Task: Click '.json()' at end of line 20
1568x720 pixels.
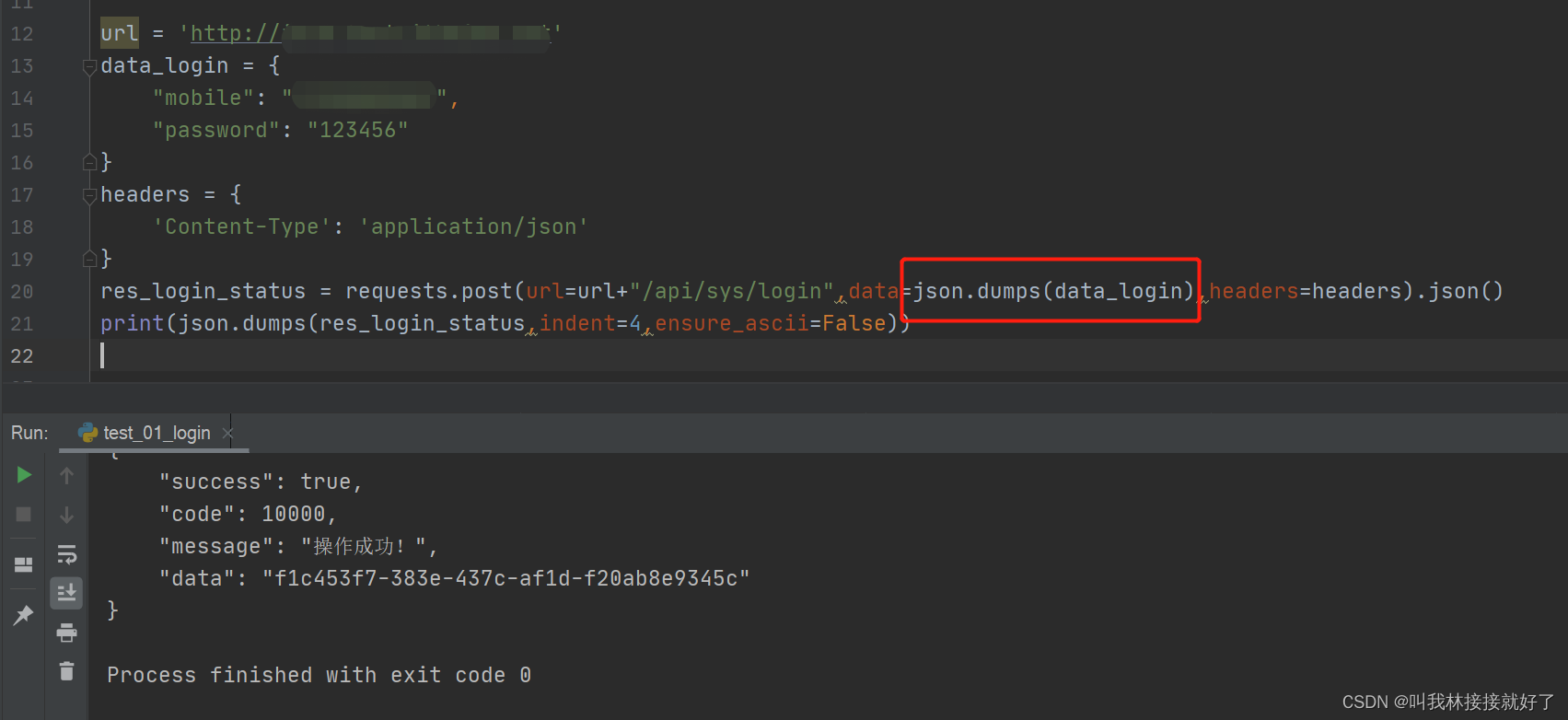Action: (x=1459, y=291)
